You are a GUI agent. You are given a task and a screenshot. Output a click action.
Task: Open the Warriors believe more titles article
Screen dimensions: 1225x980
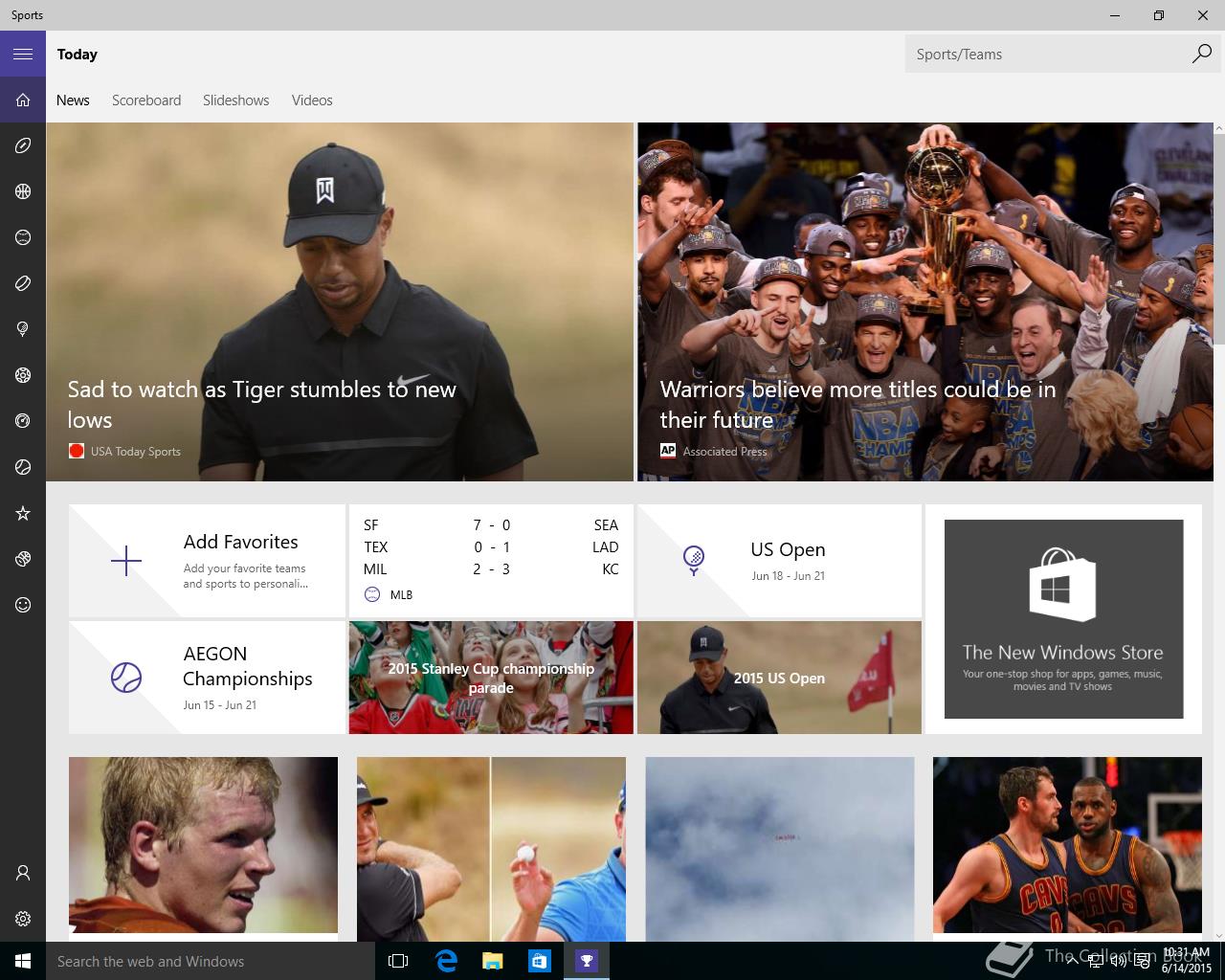click(925, 301)
